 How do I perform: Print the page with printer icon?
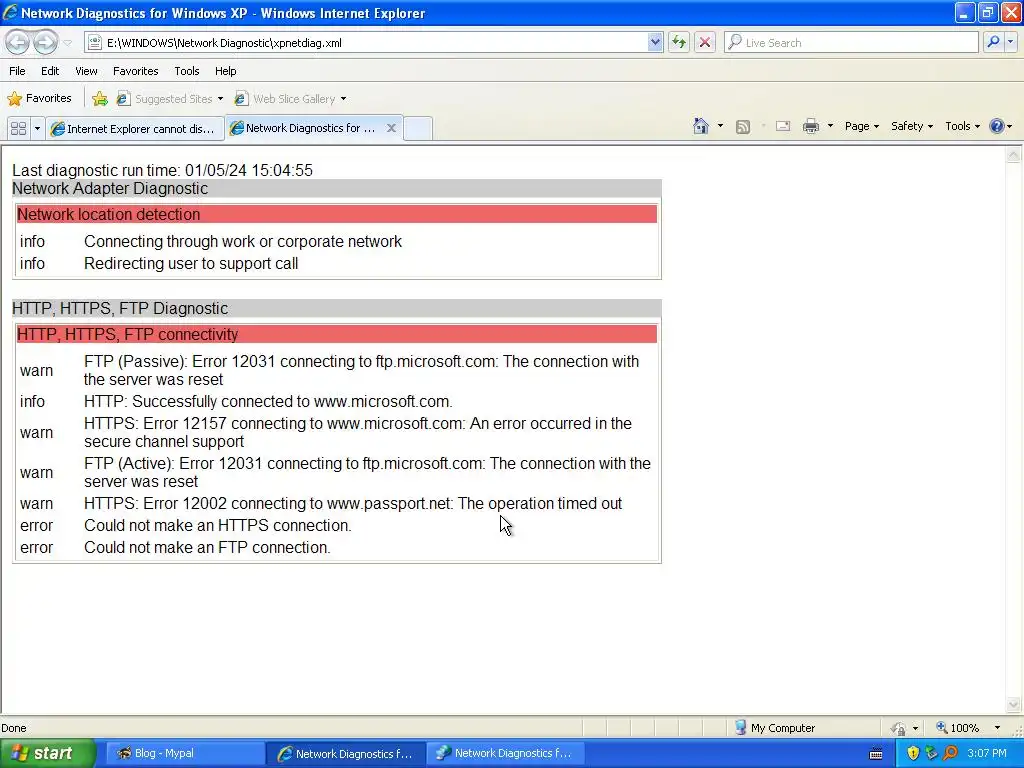pyautogui.click(x=810, y=127)
